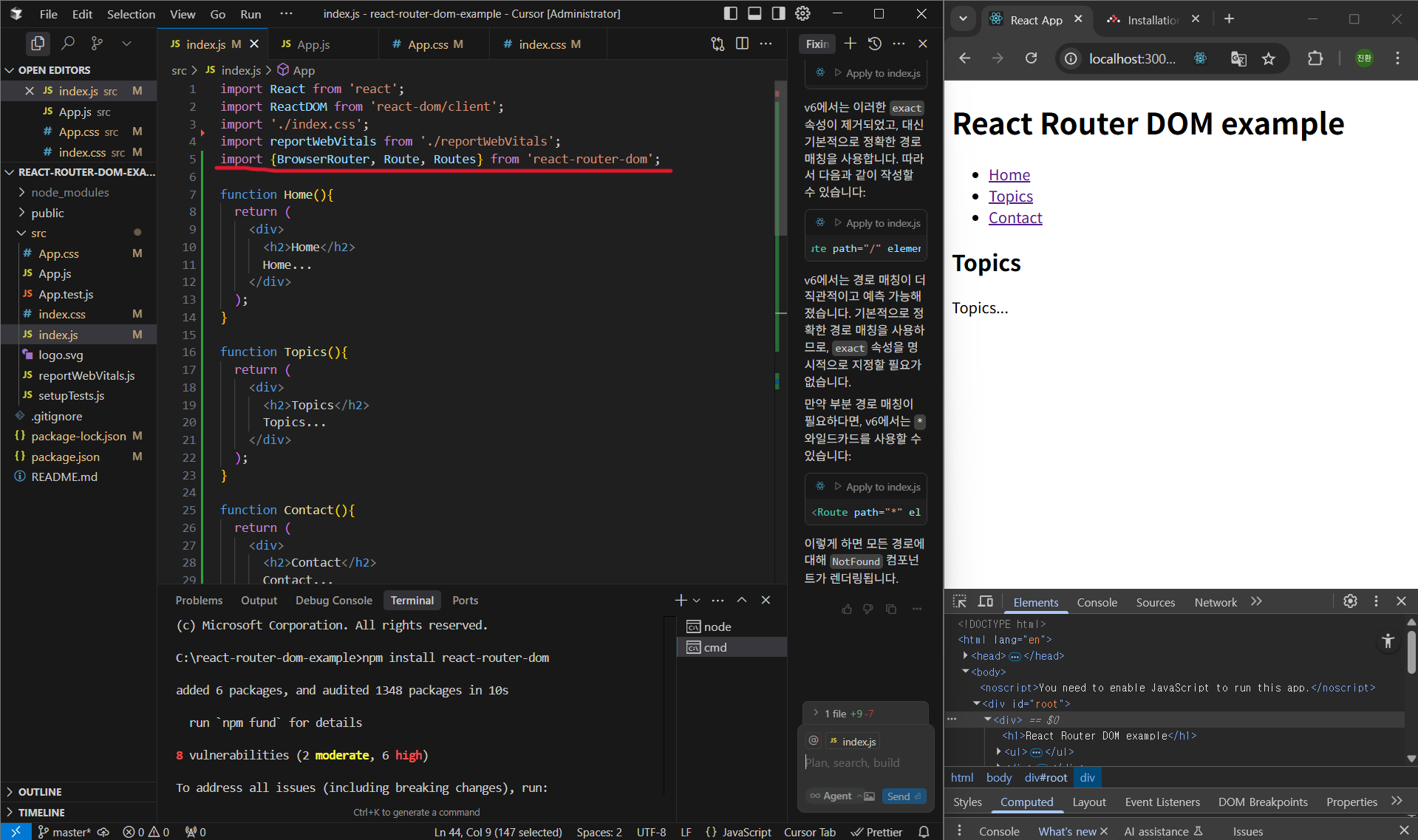Open the Prettier status item
1418x840 pixels.
(877, 832)
